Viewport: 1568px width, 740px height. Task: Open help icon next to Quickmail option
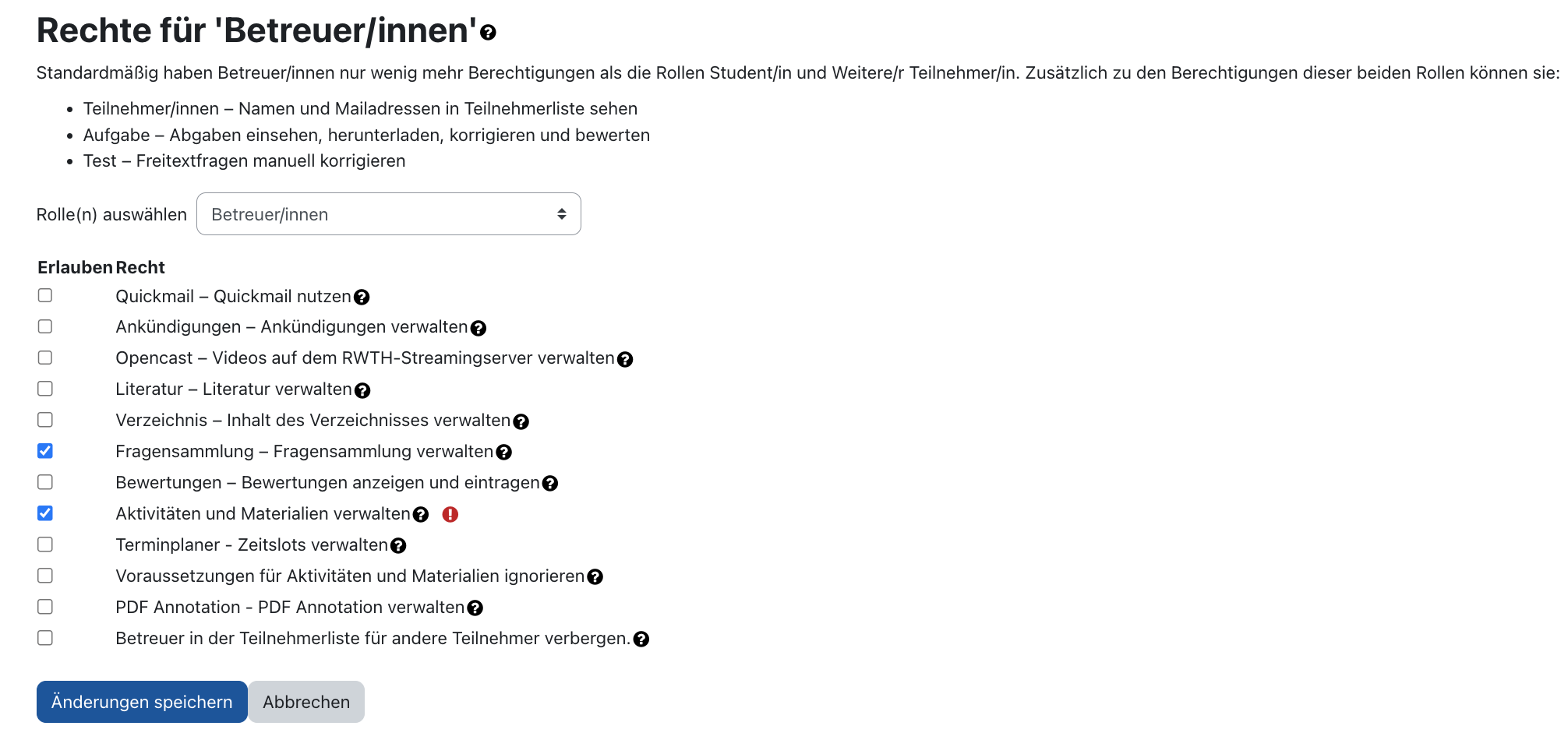(362, 297)
